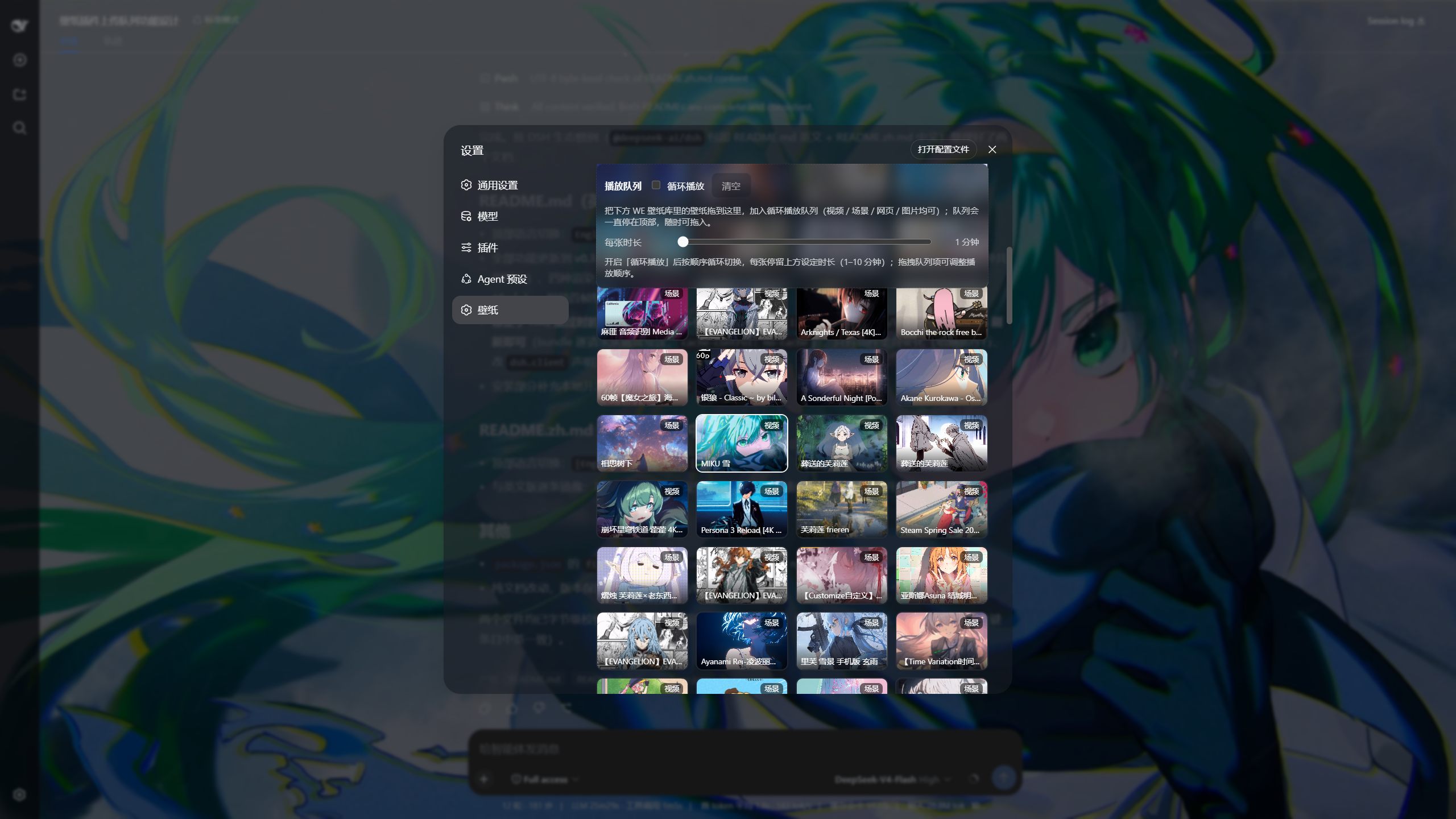The height and width of the screenshot is (819, 1456).
Task: Click the app logo icon in left rail
Action: click(x=19, y=26)
